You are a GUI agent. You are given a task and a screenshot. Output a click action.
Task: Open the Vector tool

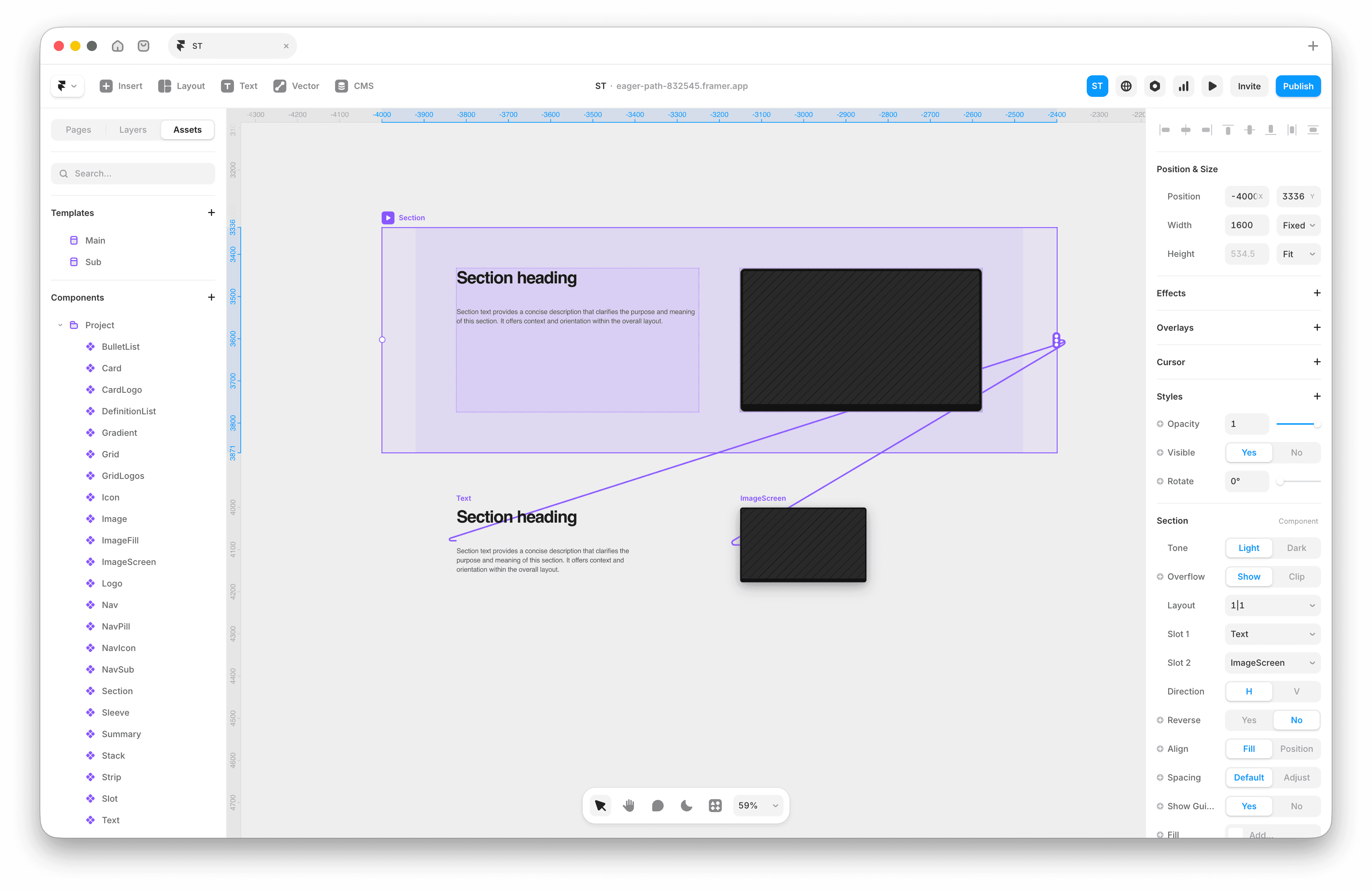[x=296, y=86]
